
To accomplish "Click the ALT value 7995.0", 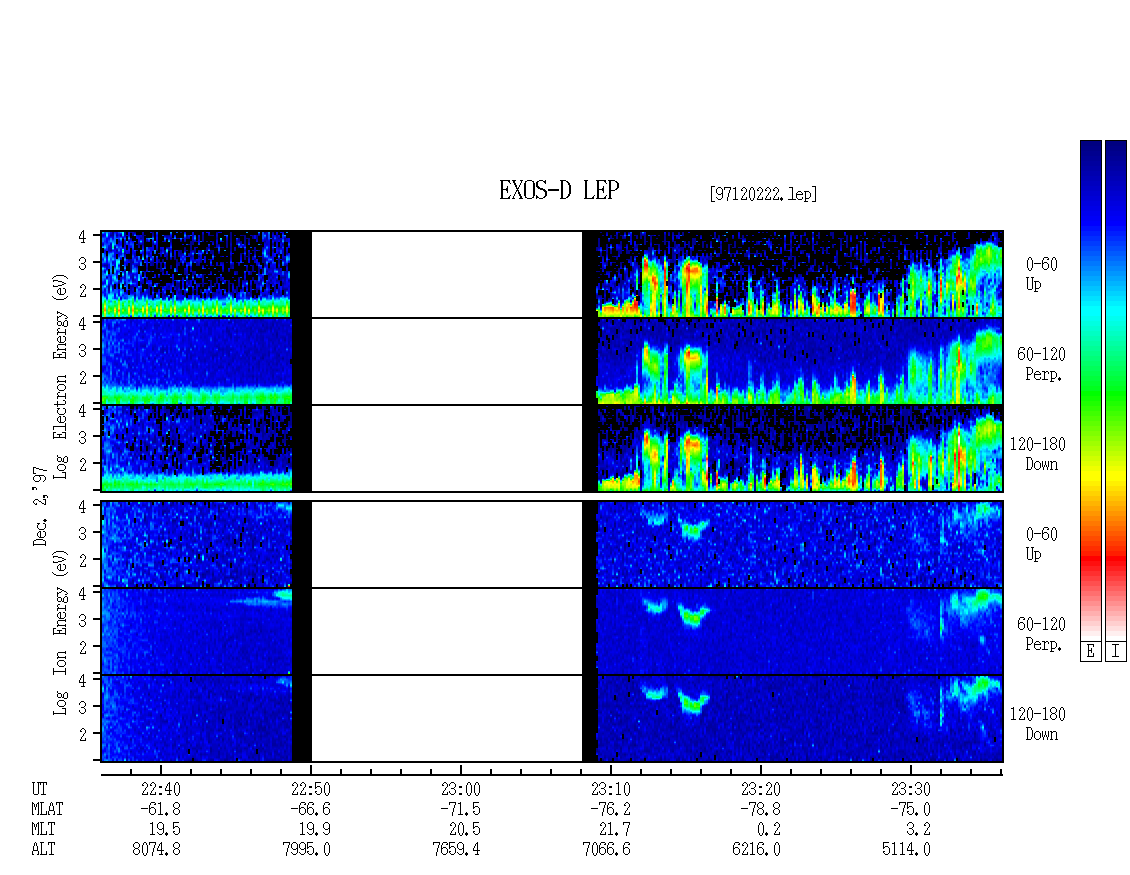I will tap(306, 849).
